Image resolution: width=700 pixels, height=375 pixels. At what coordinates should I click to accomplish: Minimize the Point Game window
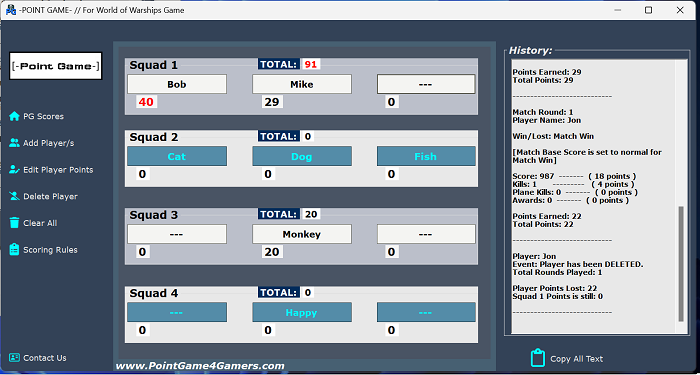(617, 10)
